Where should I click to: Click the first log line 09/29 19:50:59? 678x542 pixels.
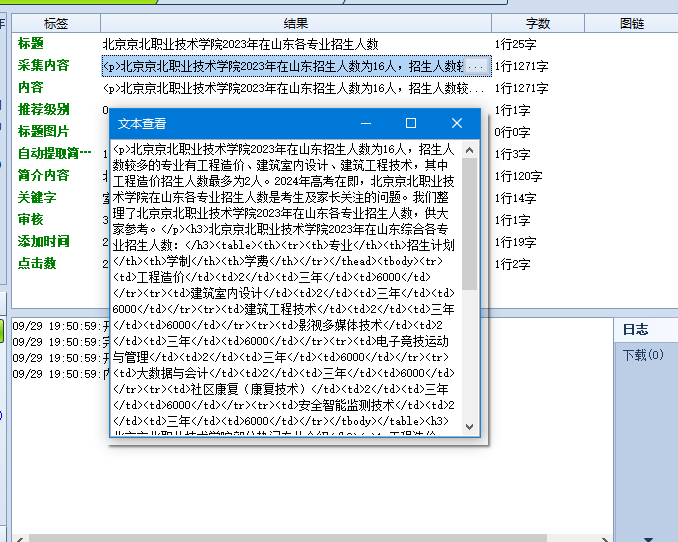[x=61, y=326]
